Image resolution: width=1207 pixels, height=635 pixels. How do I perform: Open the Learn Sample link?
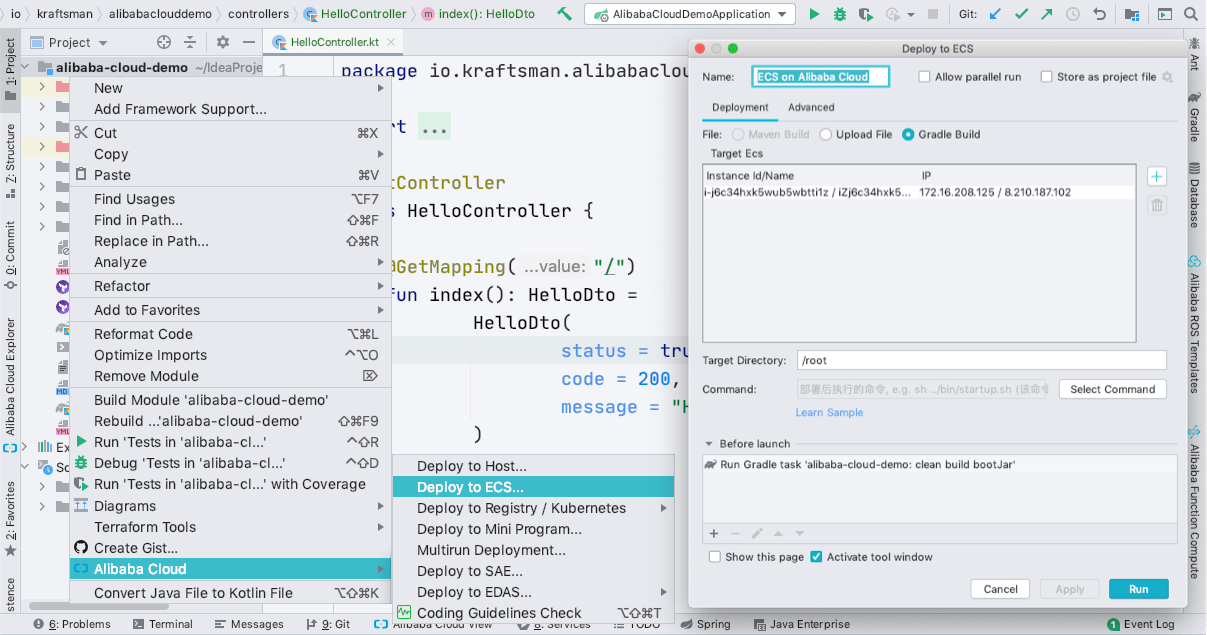point(829,412)
